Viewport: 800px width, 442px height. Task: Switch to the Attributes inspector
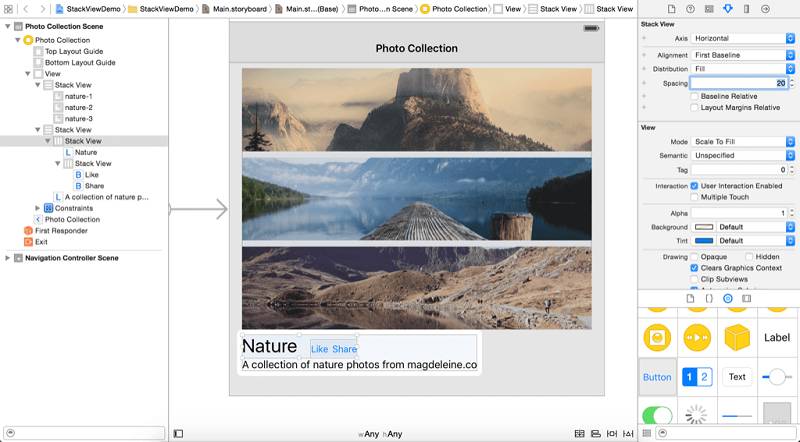[728, 9]
